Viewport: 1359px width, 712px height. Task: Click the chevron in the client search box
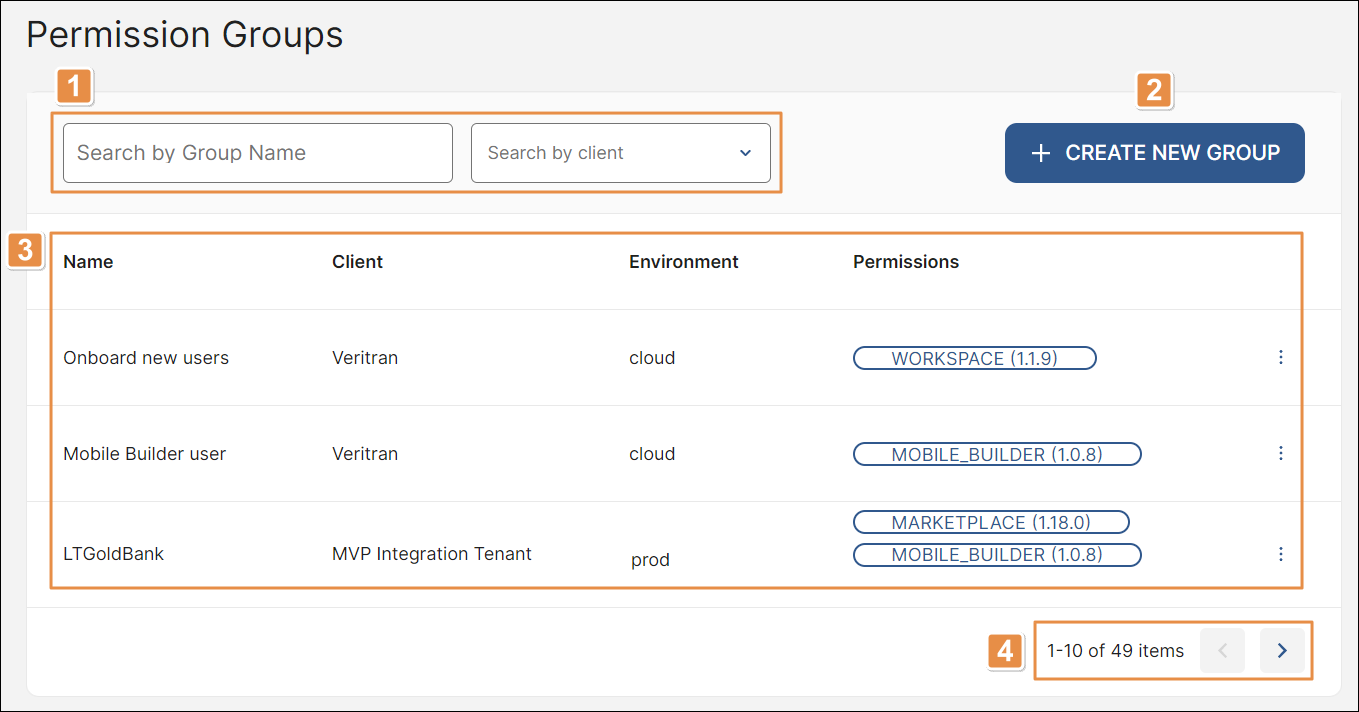(x=745, y=153)
